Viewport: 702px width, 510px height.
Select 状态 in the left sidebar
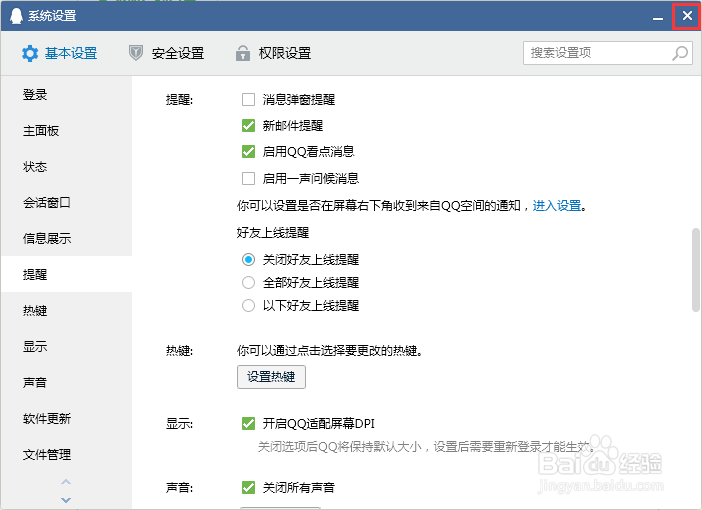pyautogui.click(x=66, y=167)
